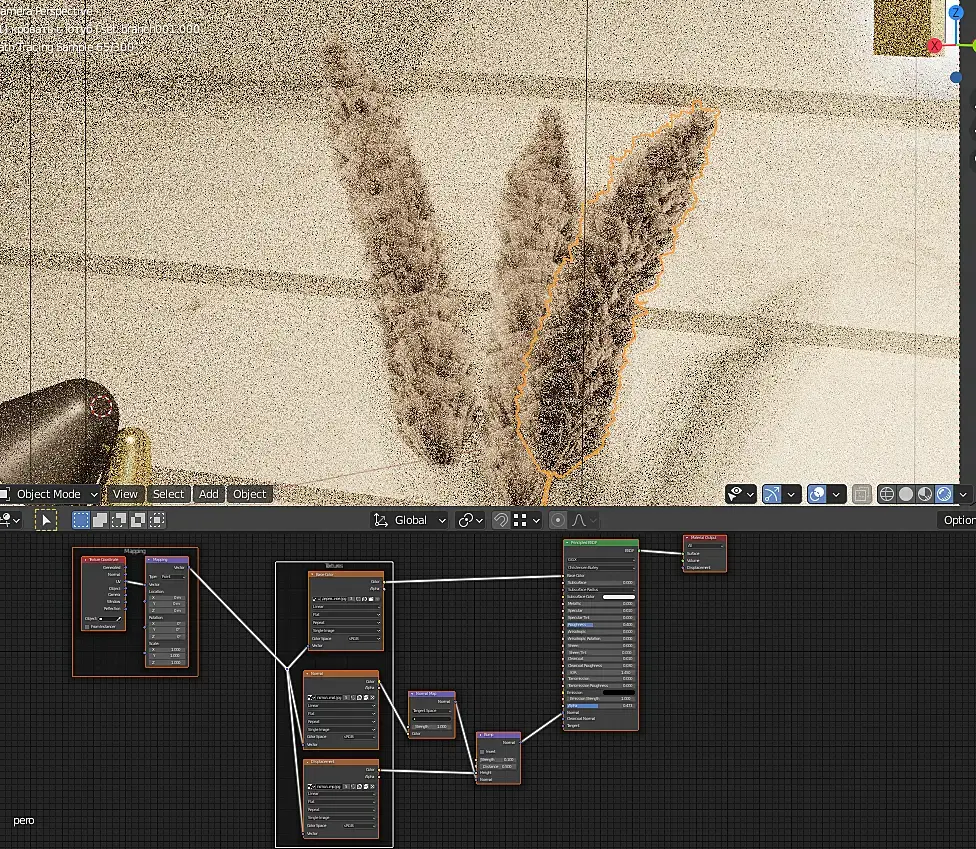The image size is (976, 849).
Task: Choose the intersect selection mode icon
Action: click(157, 520)
